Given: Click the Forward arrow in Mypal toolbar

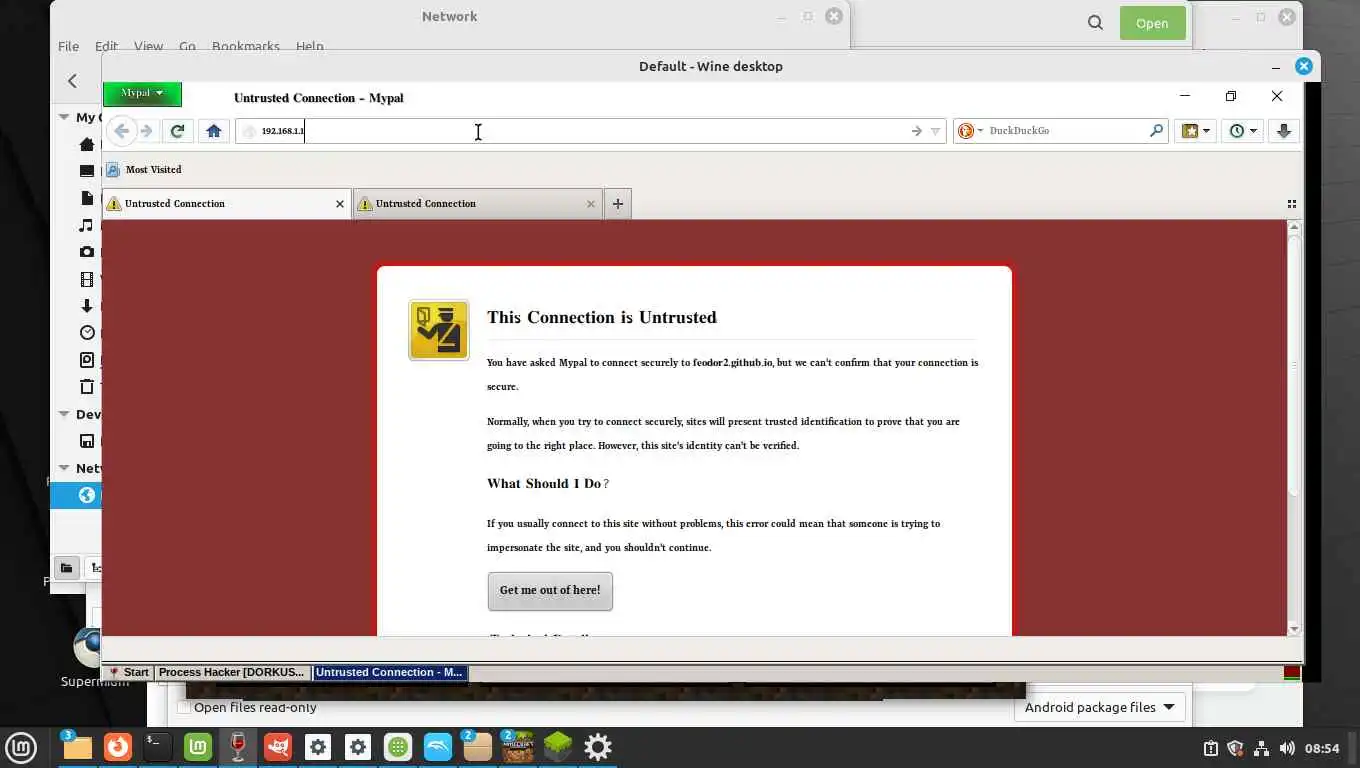Looking at the screenshot, I should (146, 131).
